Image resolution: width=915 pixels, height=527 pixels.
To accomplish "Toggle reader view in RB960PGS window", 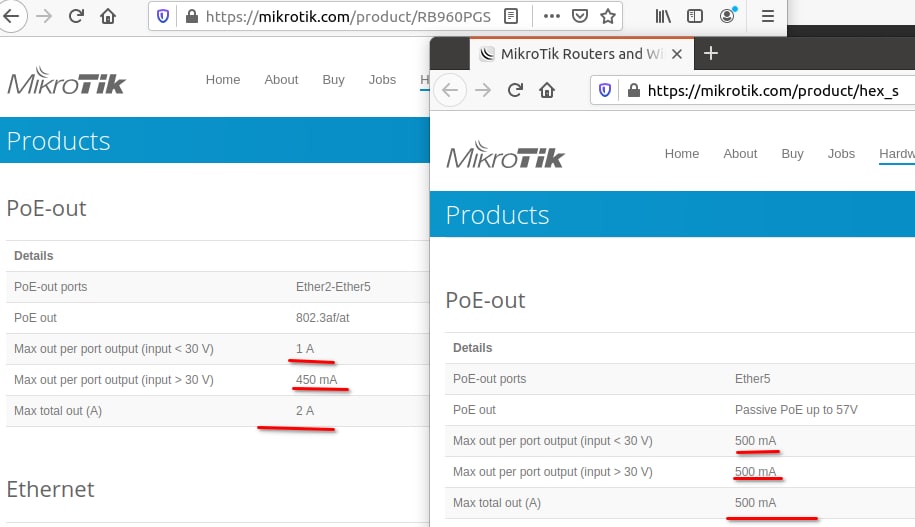I will click(511, 16).
